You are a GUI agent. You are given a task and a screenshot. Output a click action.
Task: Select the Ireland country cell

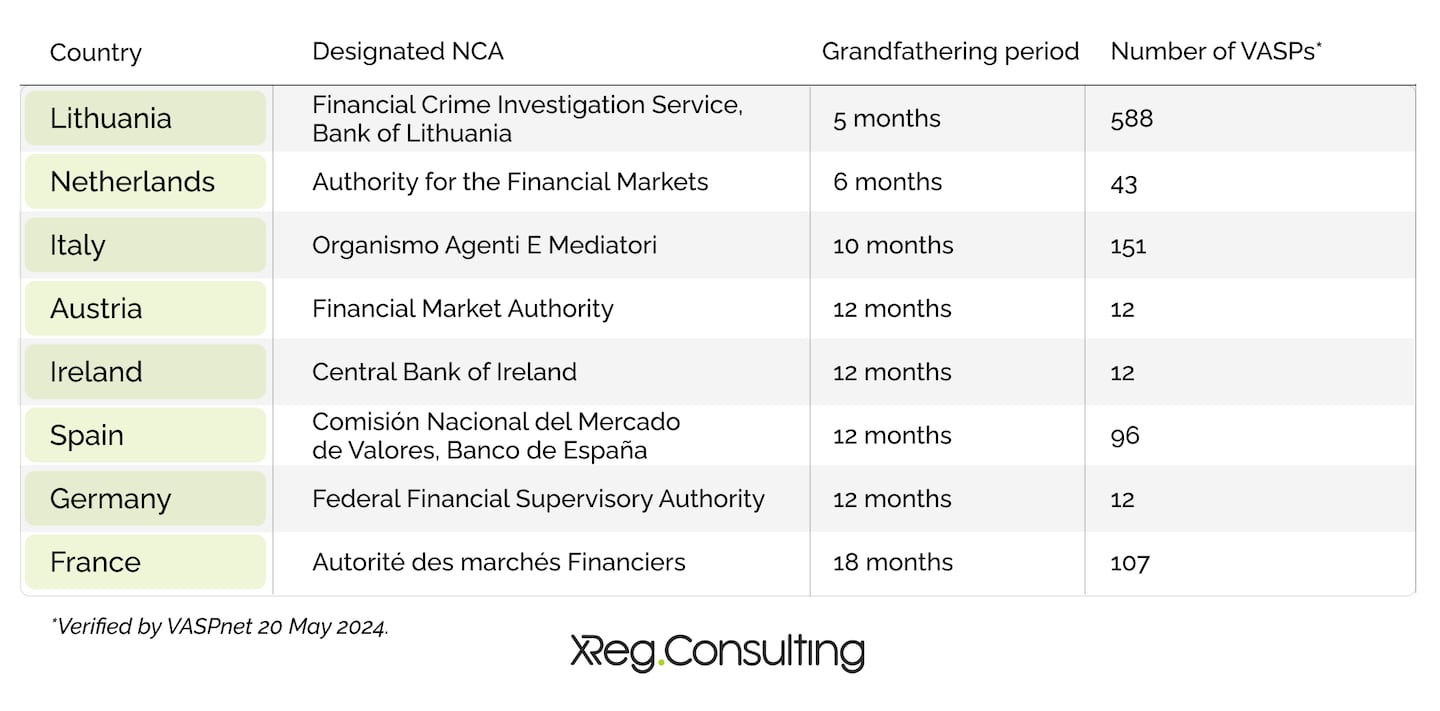(146, 371)
